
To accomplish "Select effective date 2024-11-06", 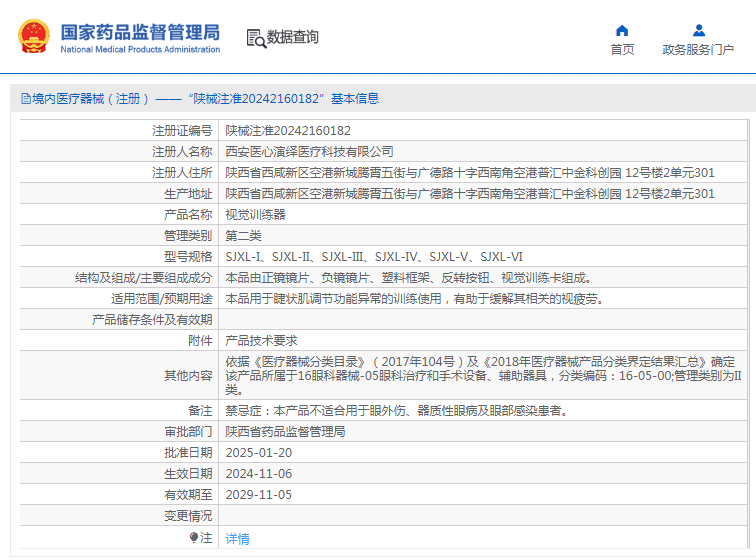I will (258, 474).
